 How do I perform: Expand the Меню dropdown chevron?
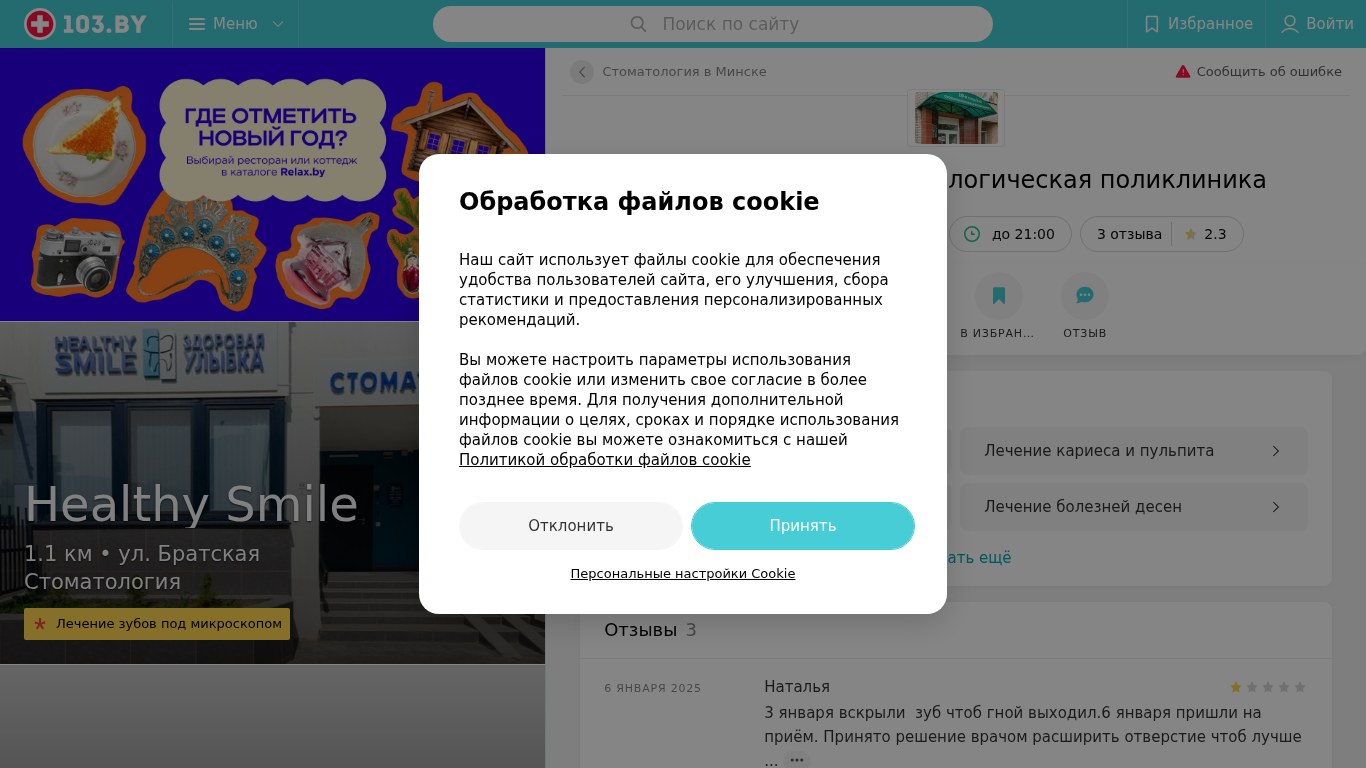pos(278,24)
